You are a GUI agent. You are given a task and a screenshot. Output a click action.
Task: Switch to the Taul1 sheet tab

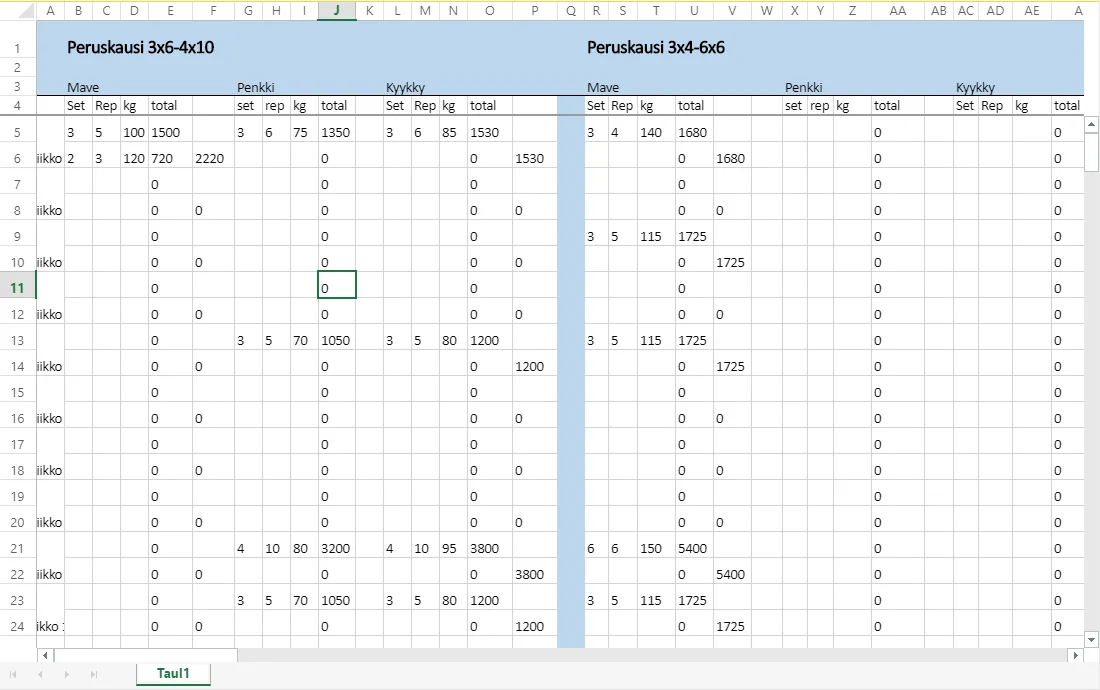(173, 673)
